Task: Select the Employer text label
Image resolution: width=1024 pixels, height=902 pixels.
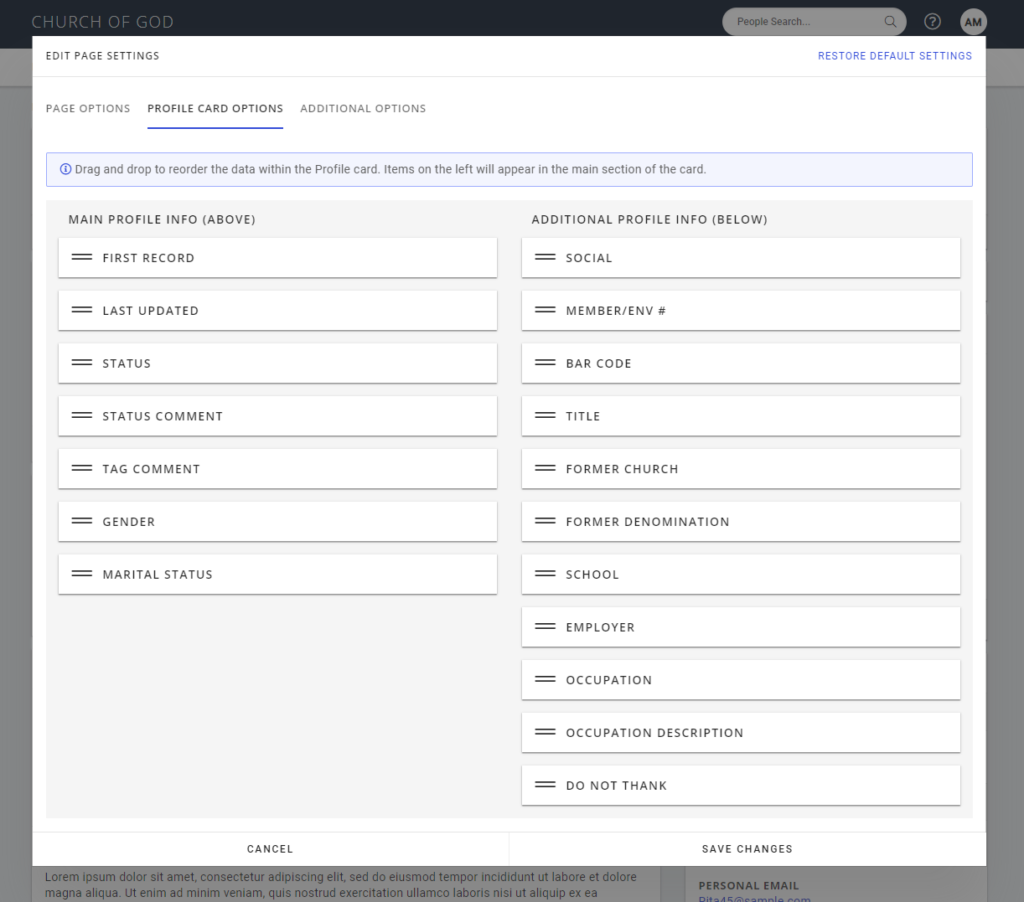Action: tap(600, 627)
